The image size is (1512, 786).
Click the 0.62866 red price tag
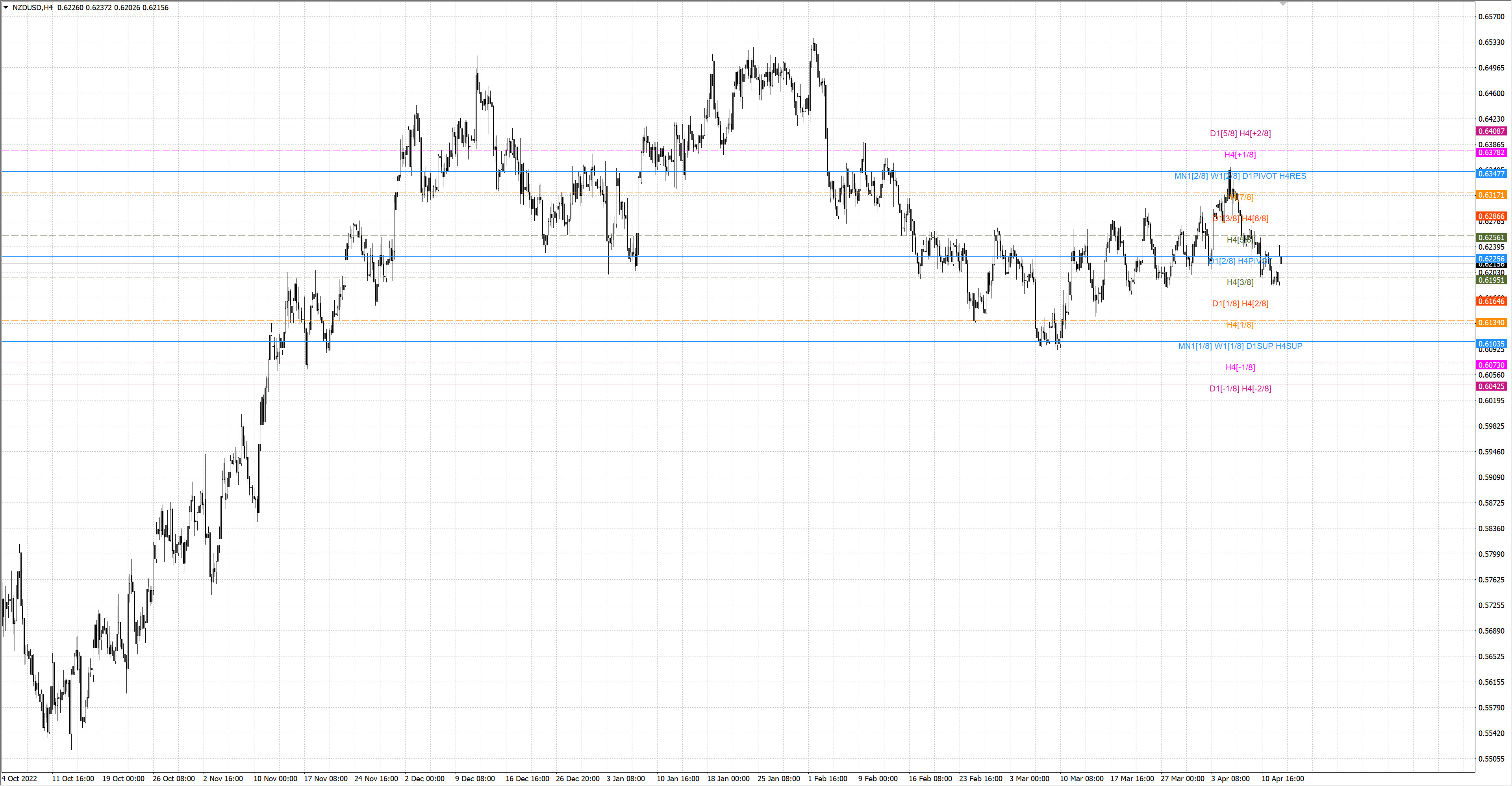tap(1492, 216)
